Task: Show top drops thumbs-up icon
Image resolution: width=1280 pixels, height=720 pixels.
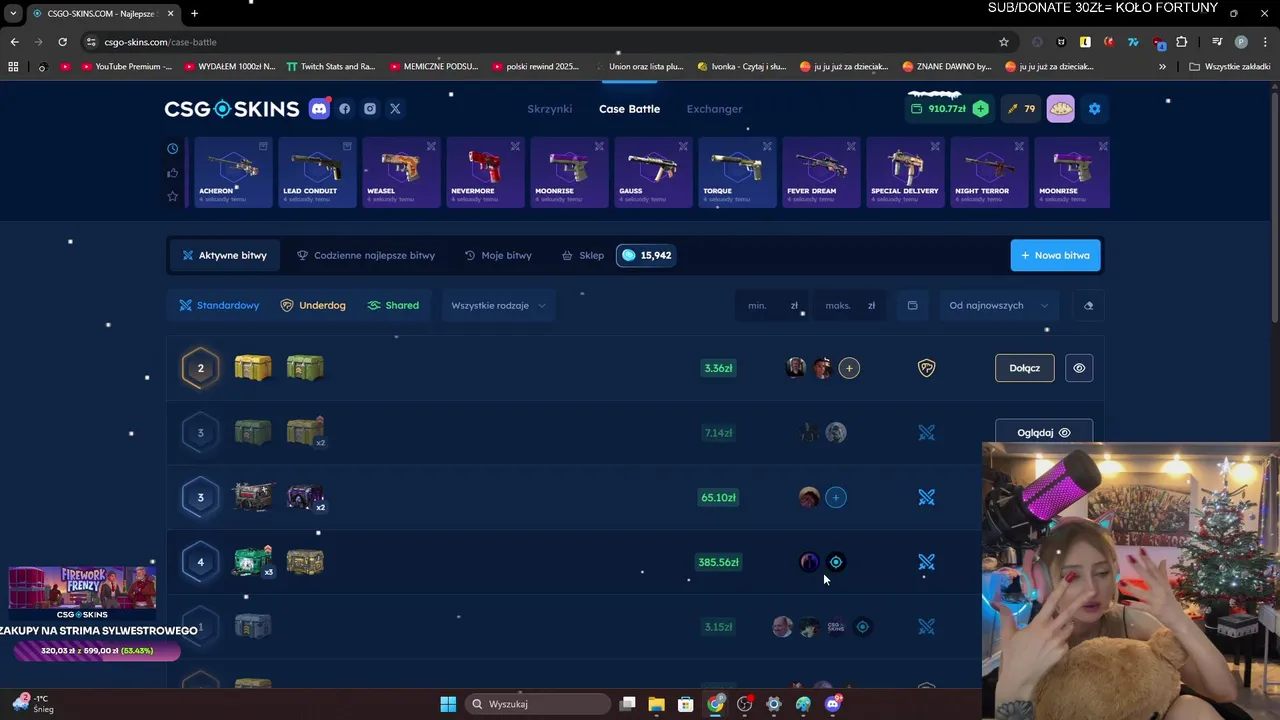Action: tap(172, 173)
